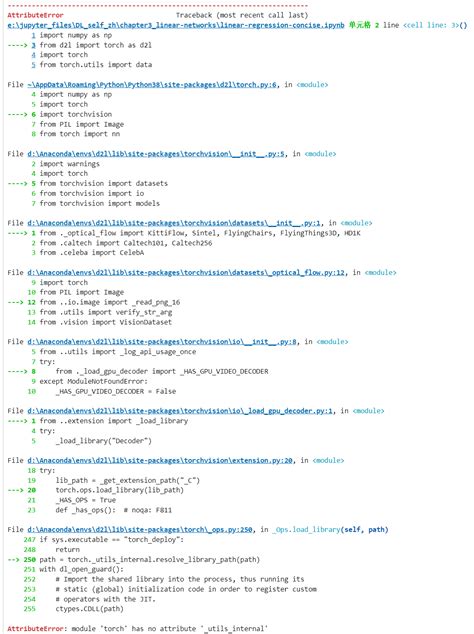
Task: Click line 'if sys.executable == "torch_deploy":'
Action: [112, 539]
